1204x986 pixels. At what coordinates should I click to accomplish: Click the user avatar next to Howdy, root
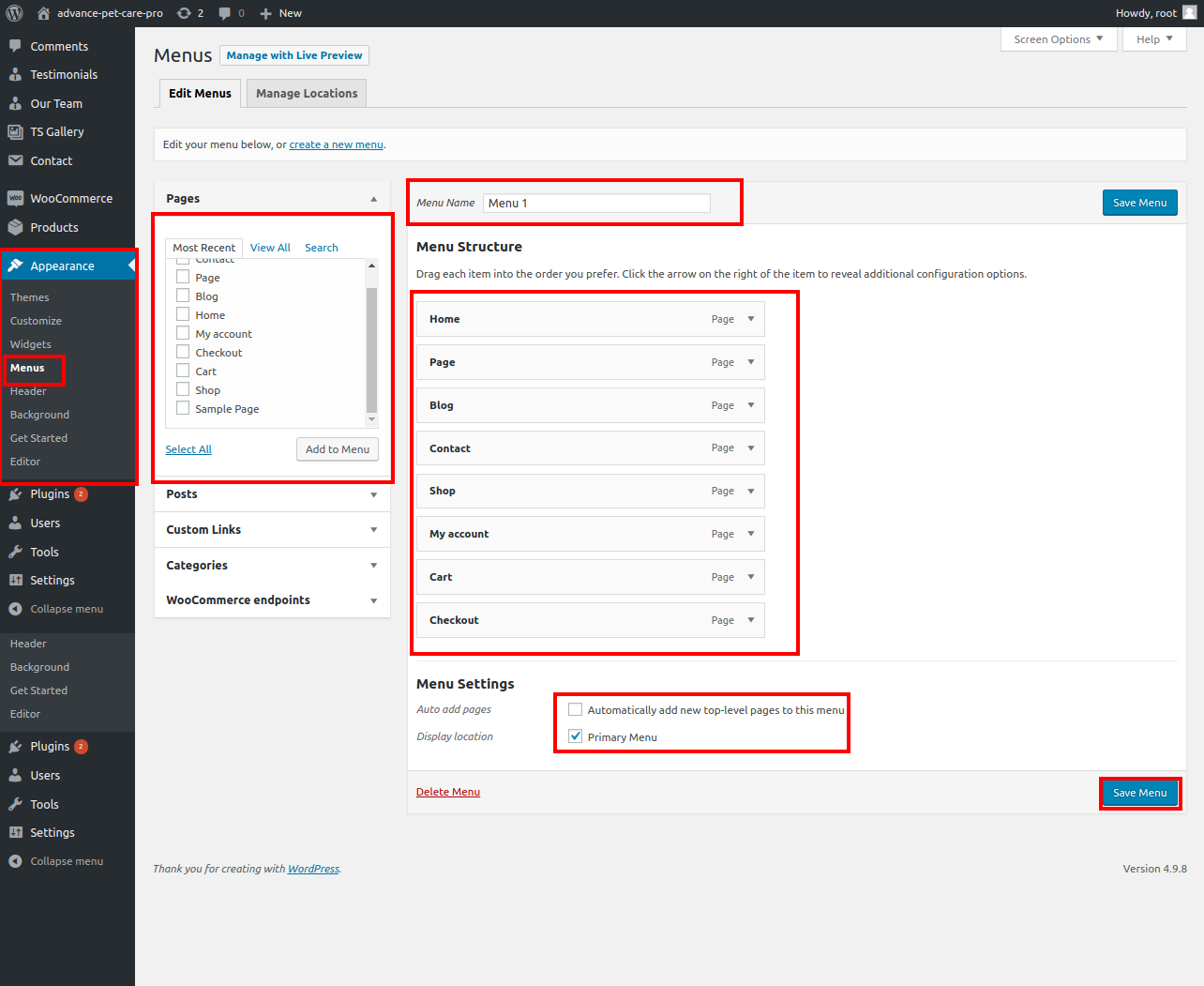(x=1189, y=13)
